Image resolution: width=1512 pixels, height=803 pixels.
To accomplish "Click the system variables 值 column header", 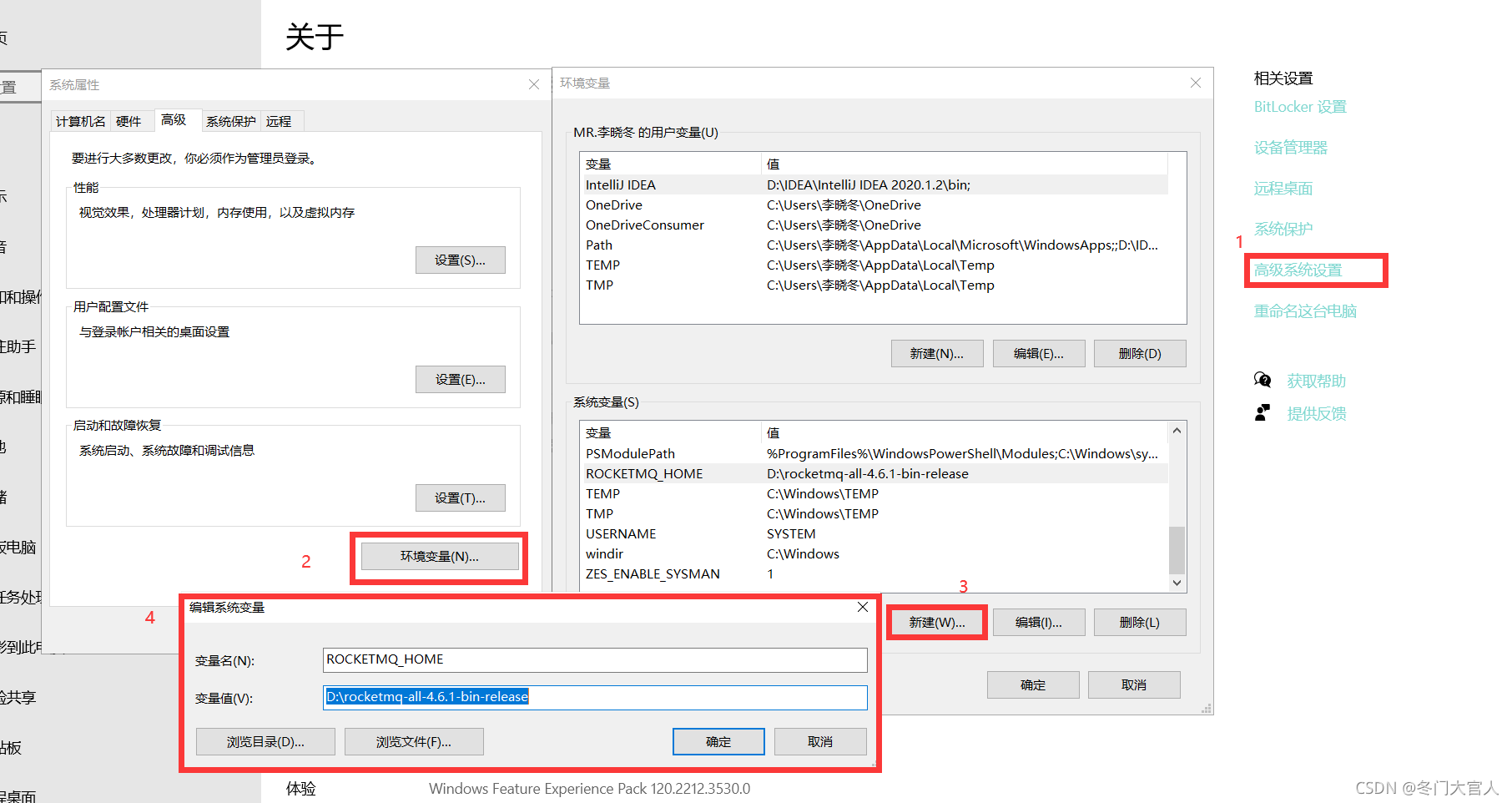I will tap(965, 433).
